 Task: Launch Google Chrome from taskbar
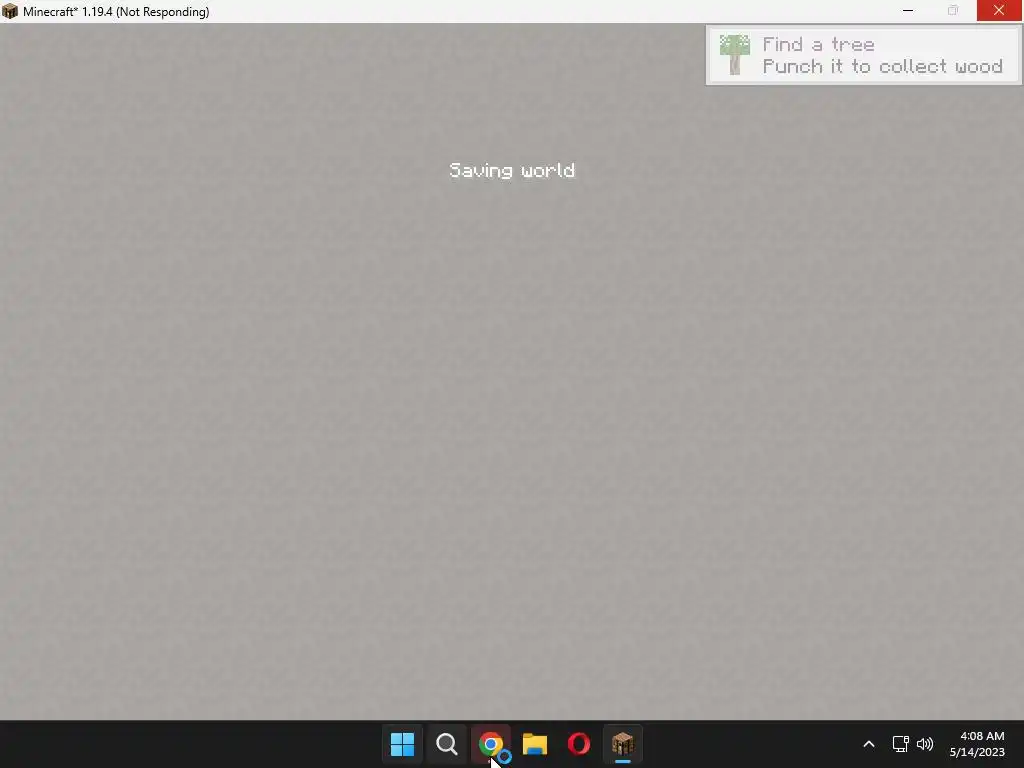(490, 744)
